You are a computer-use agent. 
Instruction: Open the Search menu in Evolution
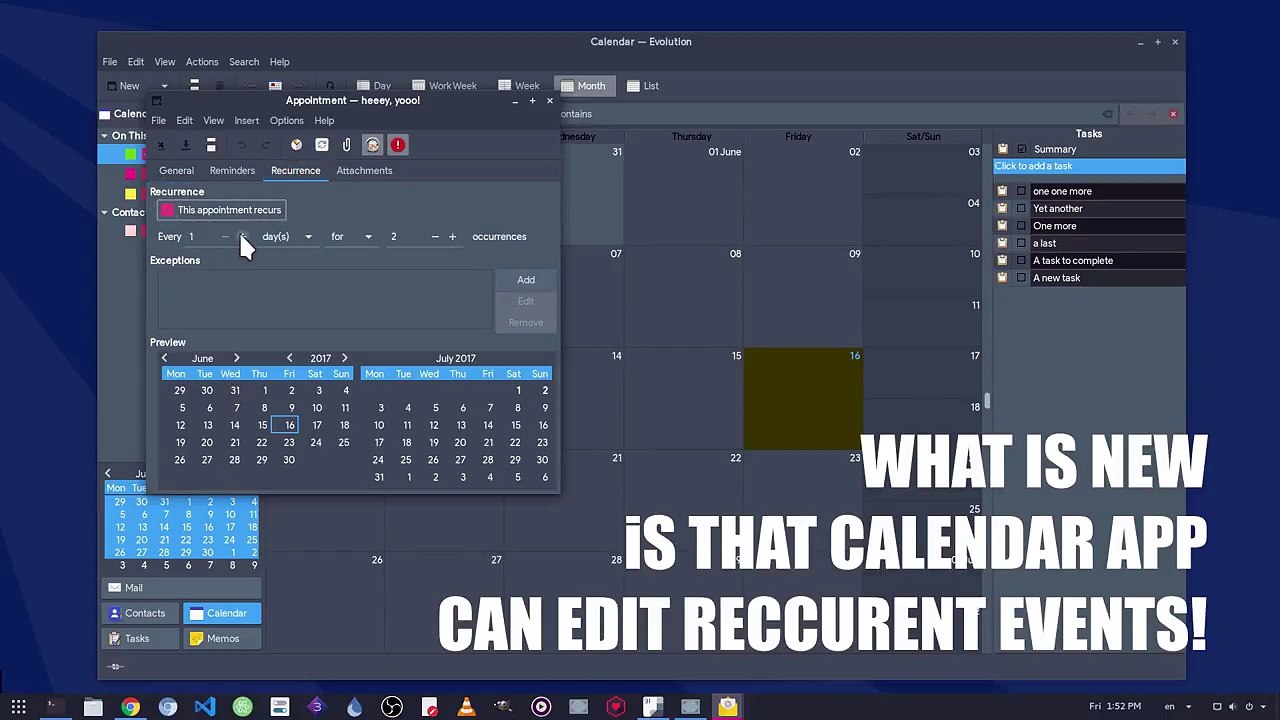coord(243,62)
